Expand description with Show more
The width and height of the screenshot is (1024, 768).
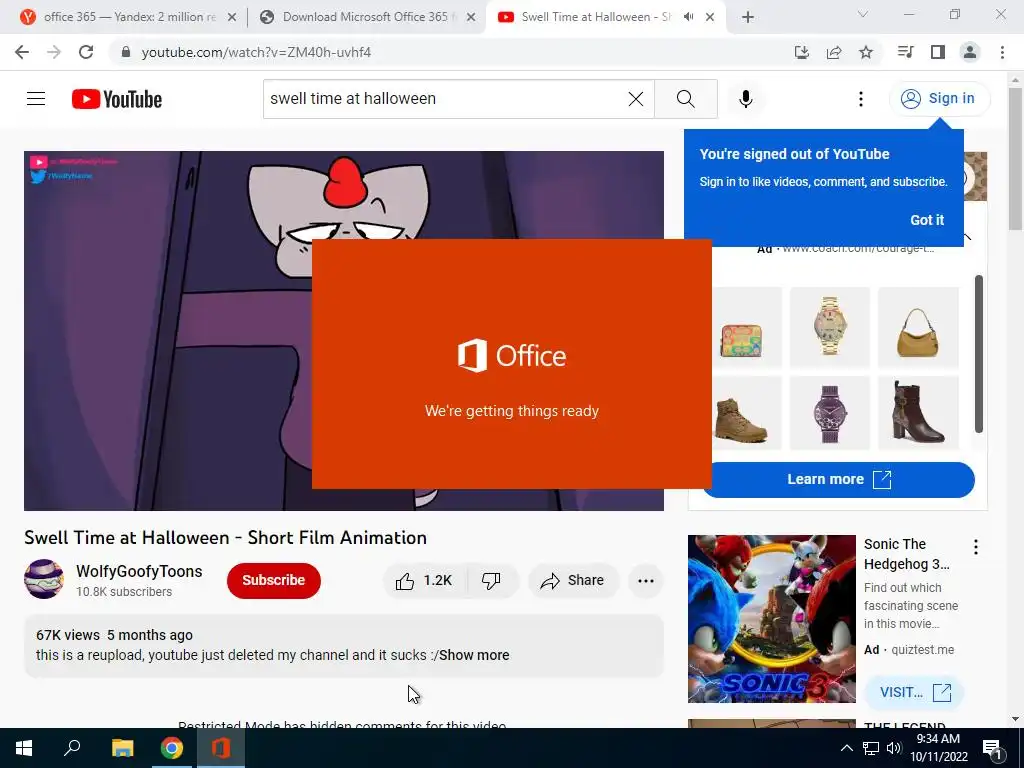click(474, 655)
